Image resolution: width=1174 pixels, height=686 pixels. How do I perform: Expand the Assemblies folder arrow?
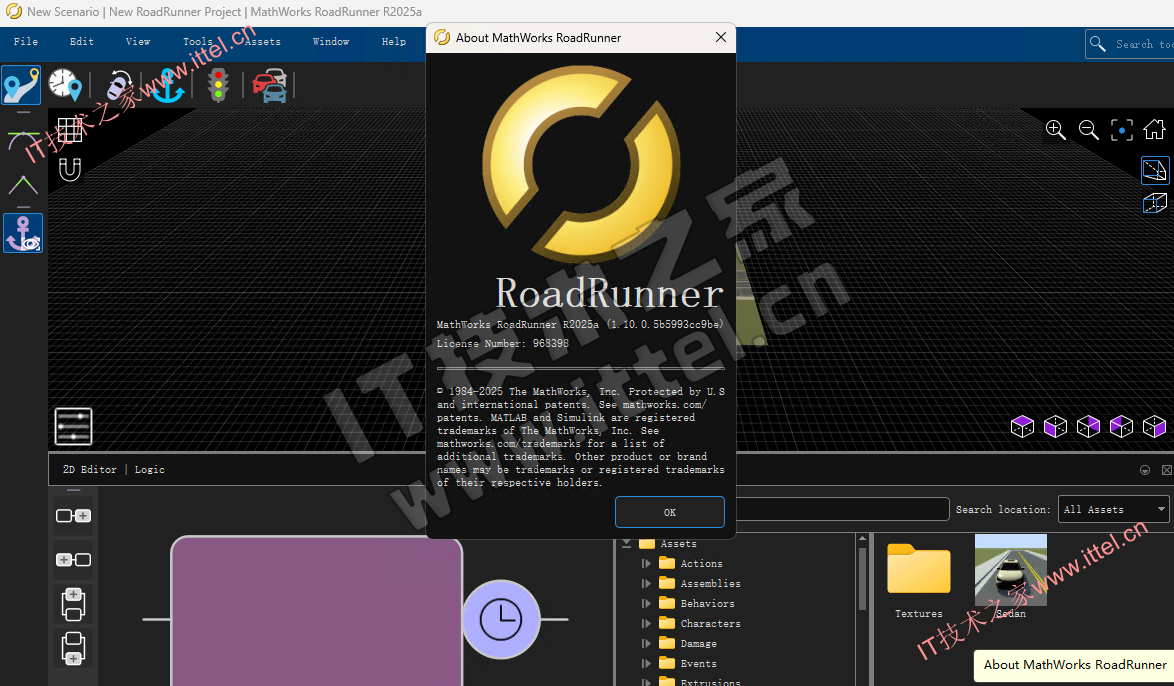tap(646, 583)
